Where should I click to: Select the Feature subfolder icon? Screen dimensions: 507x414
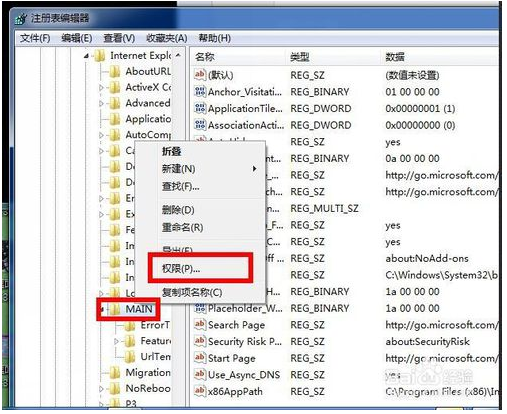[130, 341]
